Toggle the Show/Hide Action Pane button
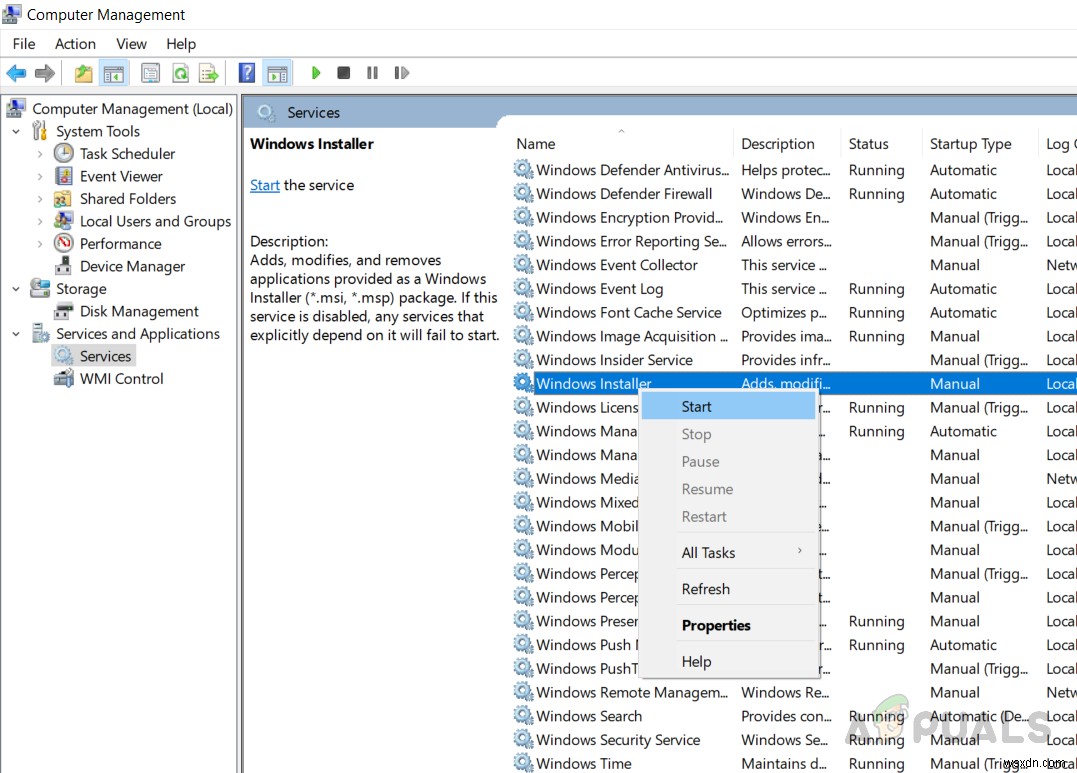The image size is (1077, 773). (277, 73)
